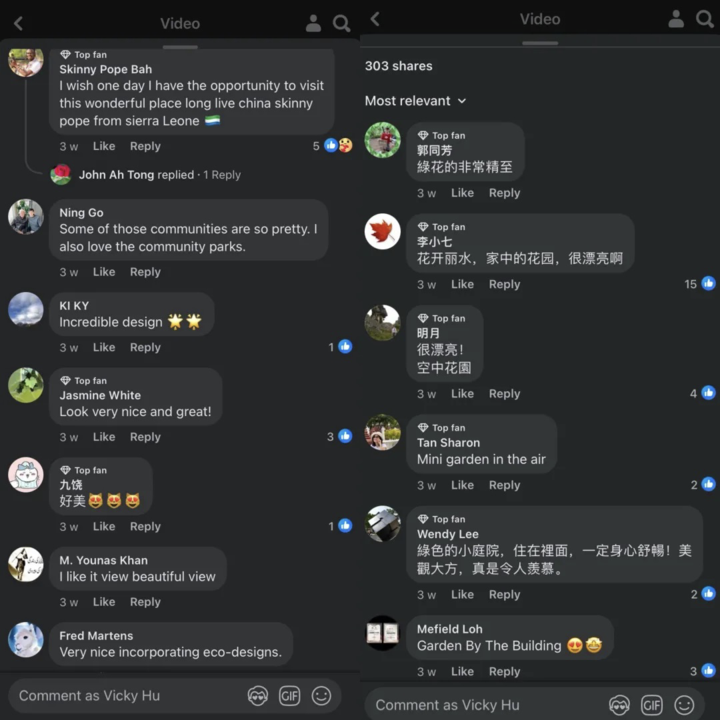Screen dimensions: 720x720
Task: Like Jasmine White's comment
Action: 104,437
